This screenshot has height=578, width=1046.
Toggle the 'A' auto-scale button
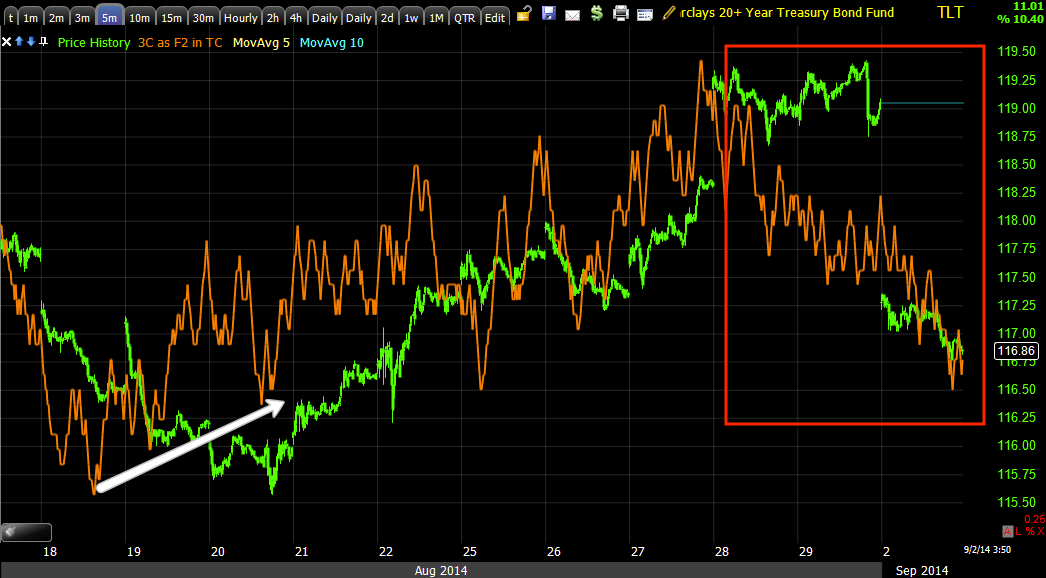click(1008, 531)
